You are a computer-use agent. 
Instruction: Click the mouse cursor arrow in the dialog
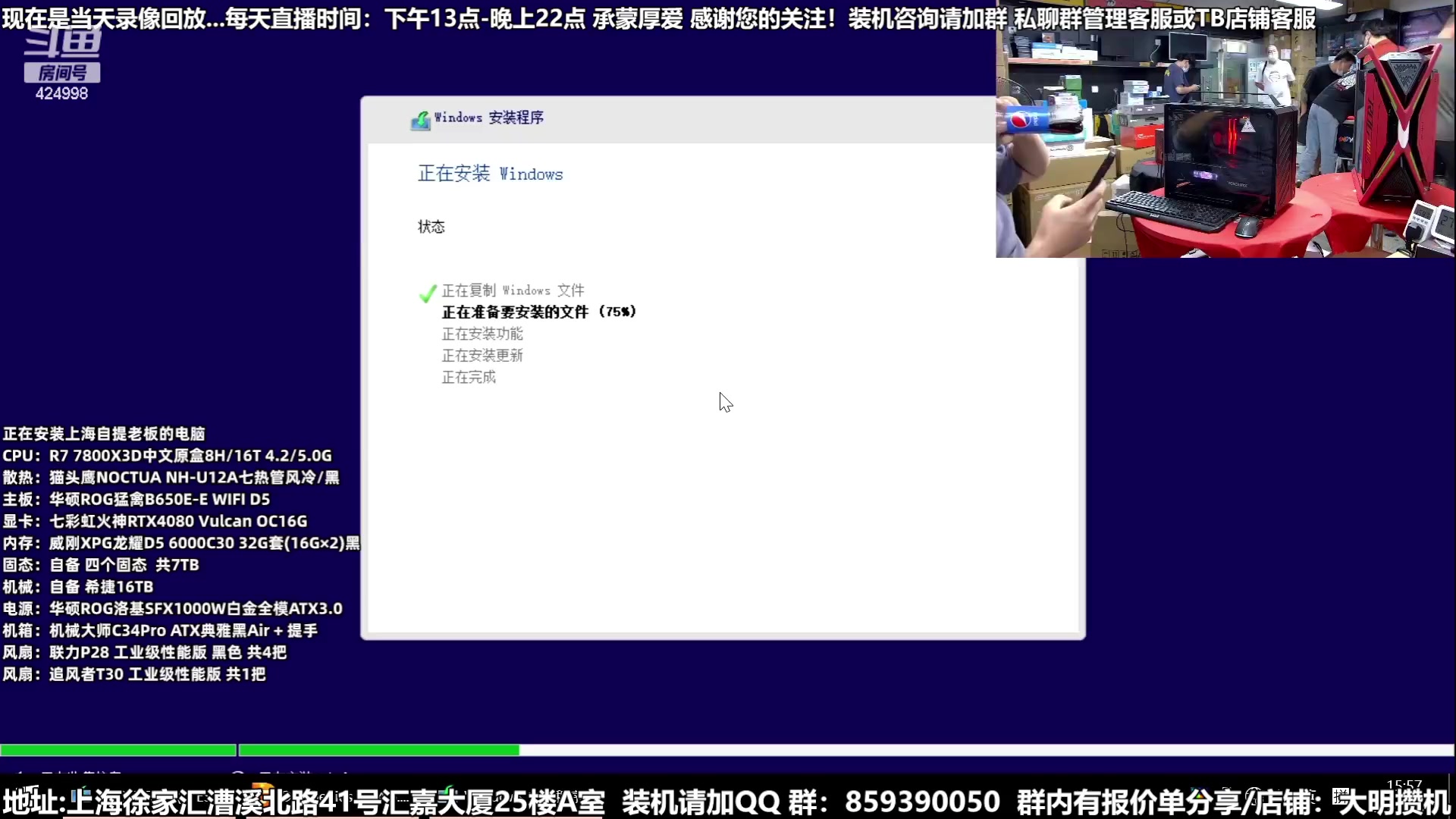[725, 402]
